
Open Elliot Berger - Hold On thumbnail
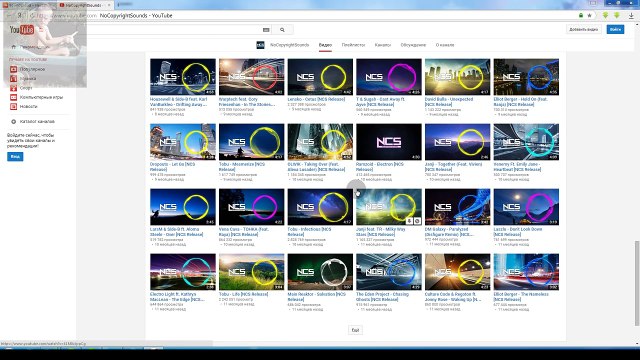click(526, 77)
